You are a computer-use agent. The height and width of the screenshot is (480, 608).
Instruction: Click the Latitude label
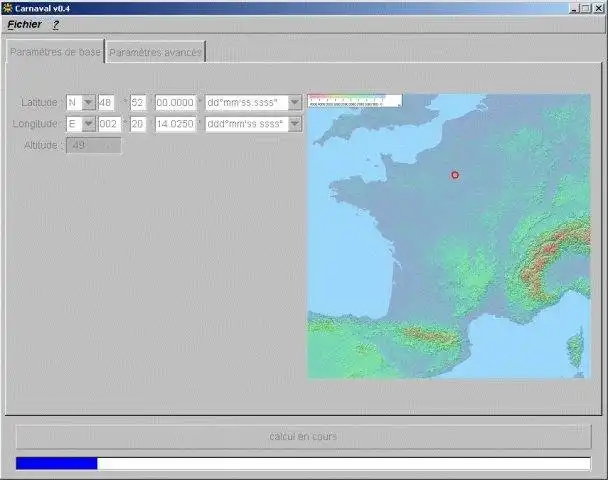point(39,102)
